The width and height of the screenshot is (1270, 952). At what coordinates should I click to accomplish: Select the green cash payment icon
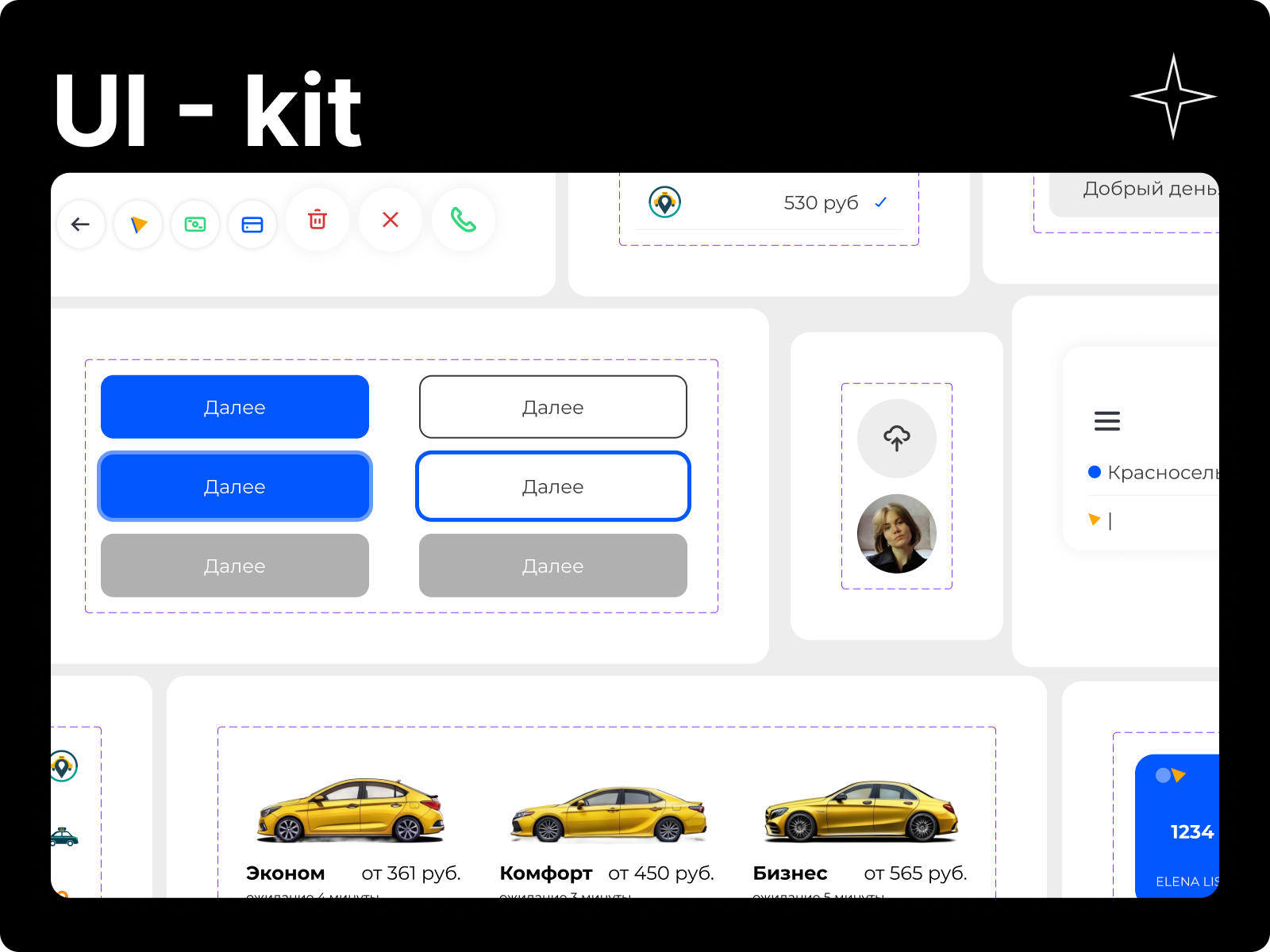click(195, 225)
